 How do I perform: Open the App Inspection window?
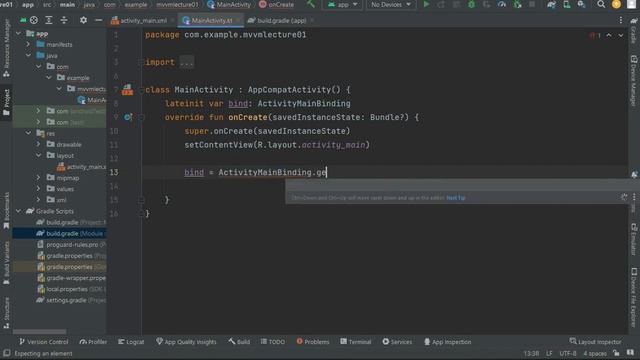(x=447, y=342)
